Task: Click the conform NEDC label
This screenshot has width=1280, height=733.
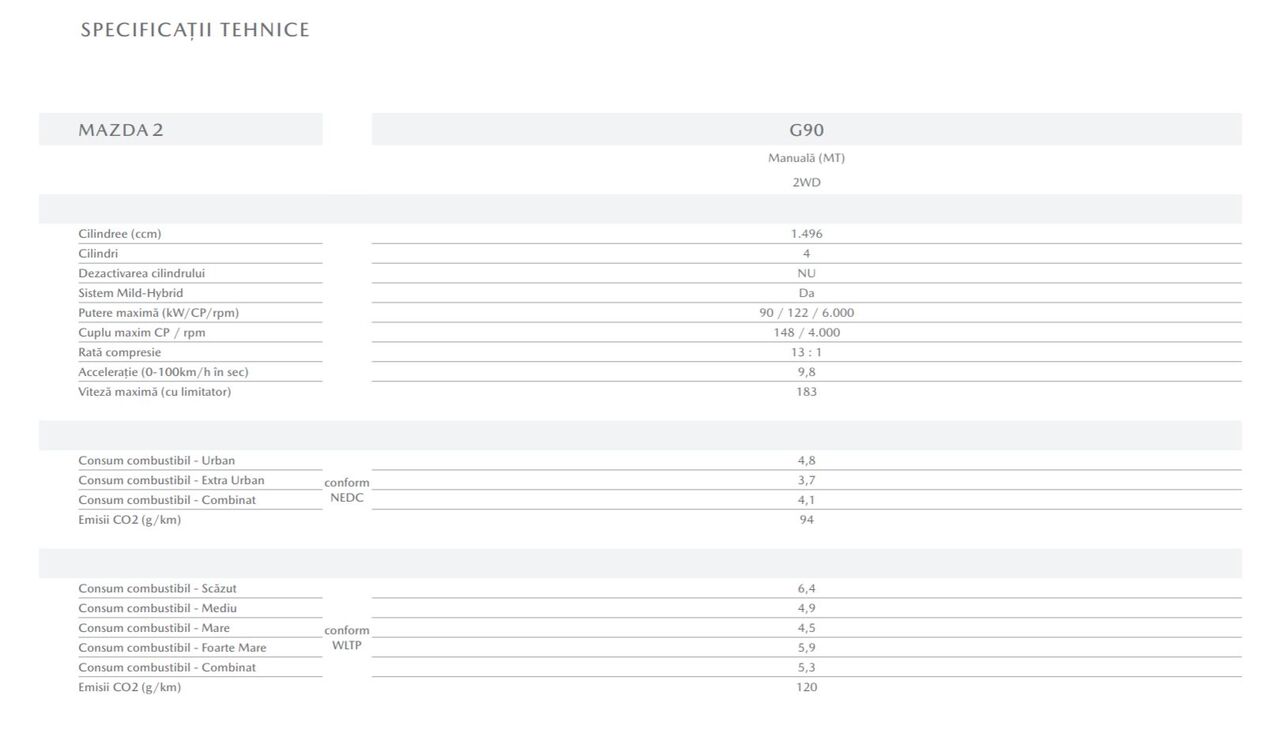Action: [347, 490]
